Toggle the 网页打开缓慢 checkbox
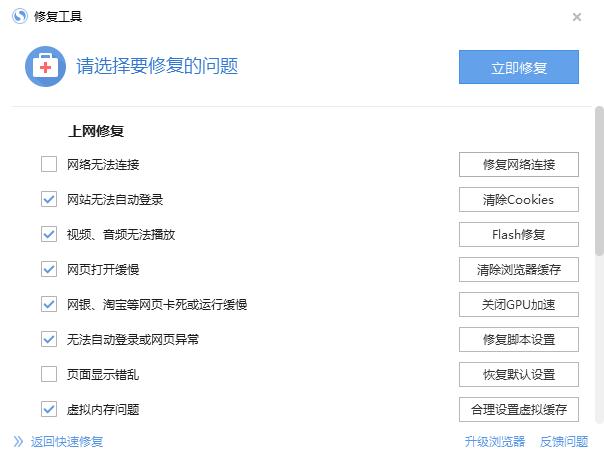 (x=49, y=269)
